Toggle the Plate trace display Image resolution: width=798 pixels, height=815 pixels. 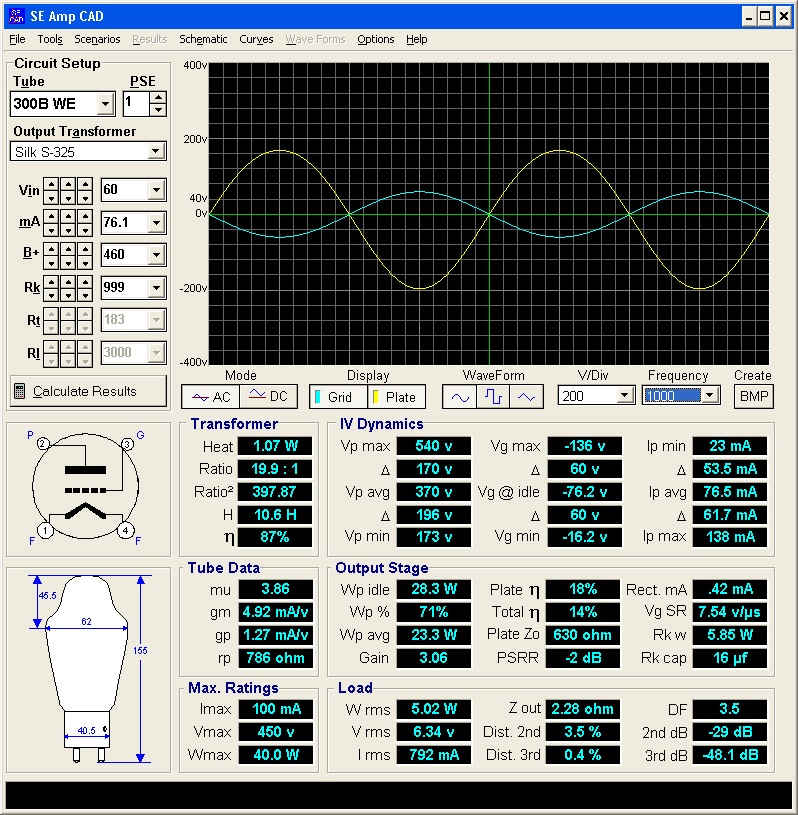click(397, 397)
